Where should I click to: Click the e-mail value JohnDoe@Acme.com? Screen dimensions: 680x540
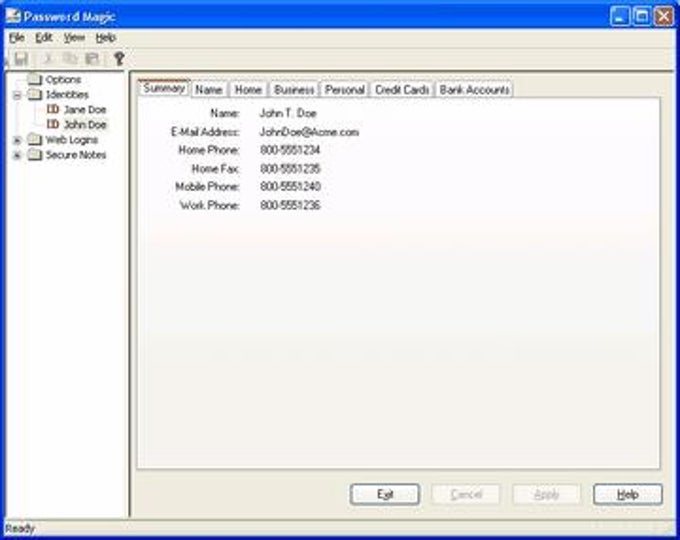tap(309, 132)
